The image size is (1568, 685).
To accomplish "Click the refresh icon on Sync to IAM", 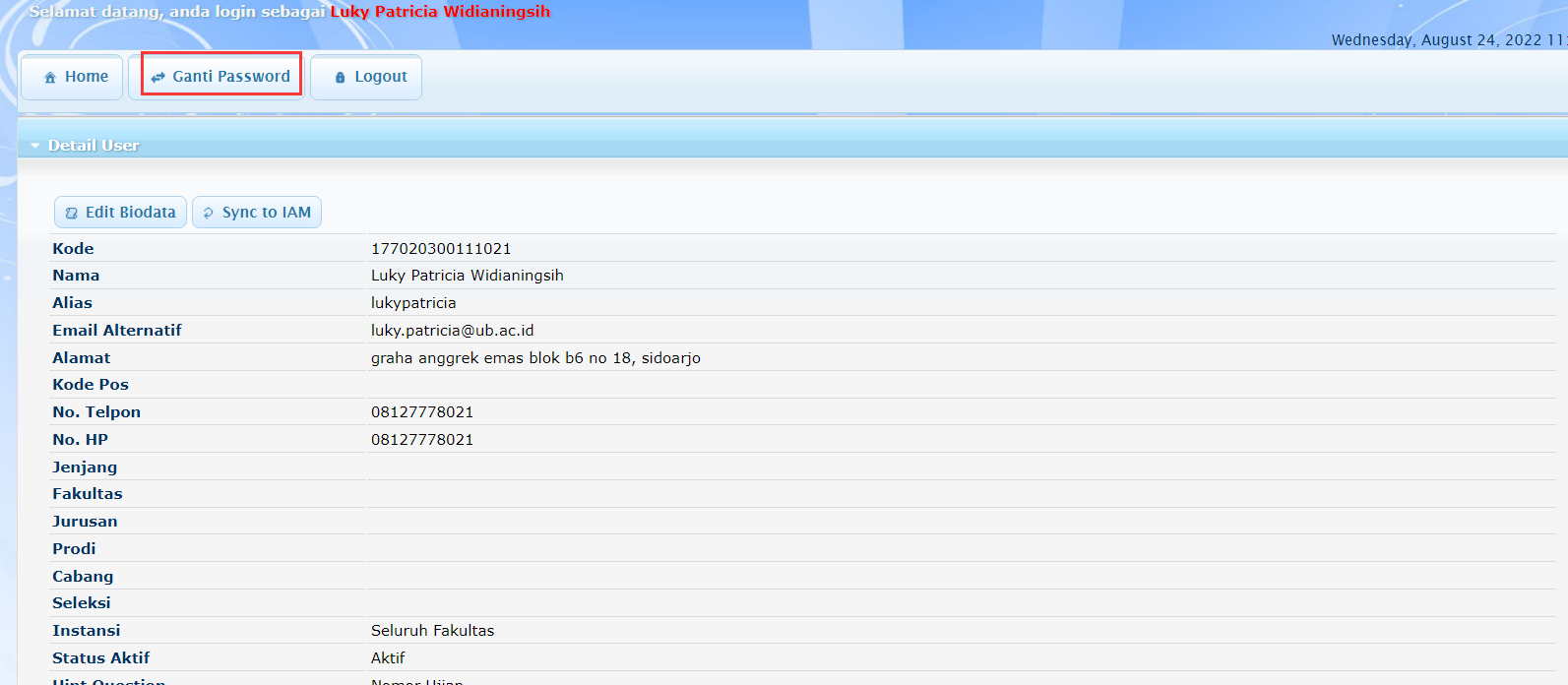I will tap(208, 213).
